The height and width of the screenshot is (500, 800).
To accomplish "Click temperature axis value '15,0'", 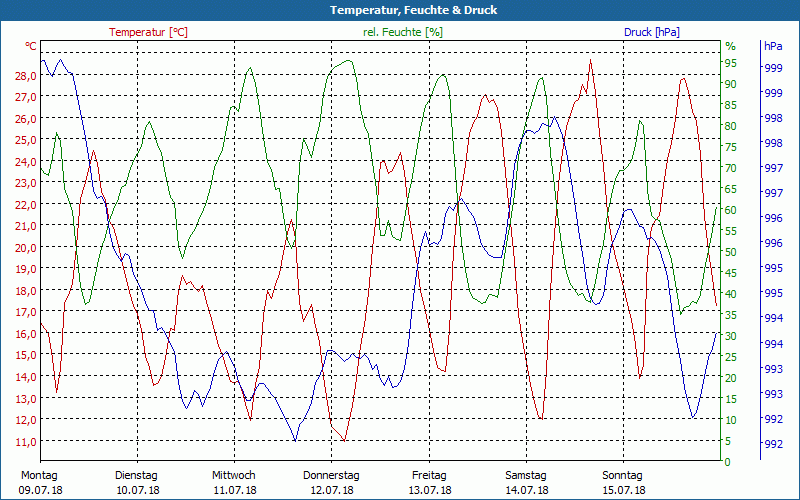I will point(27,355).
